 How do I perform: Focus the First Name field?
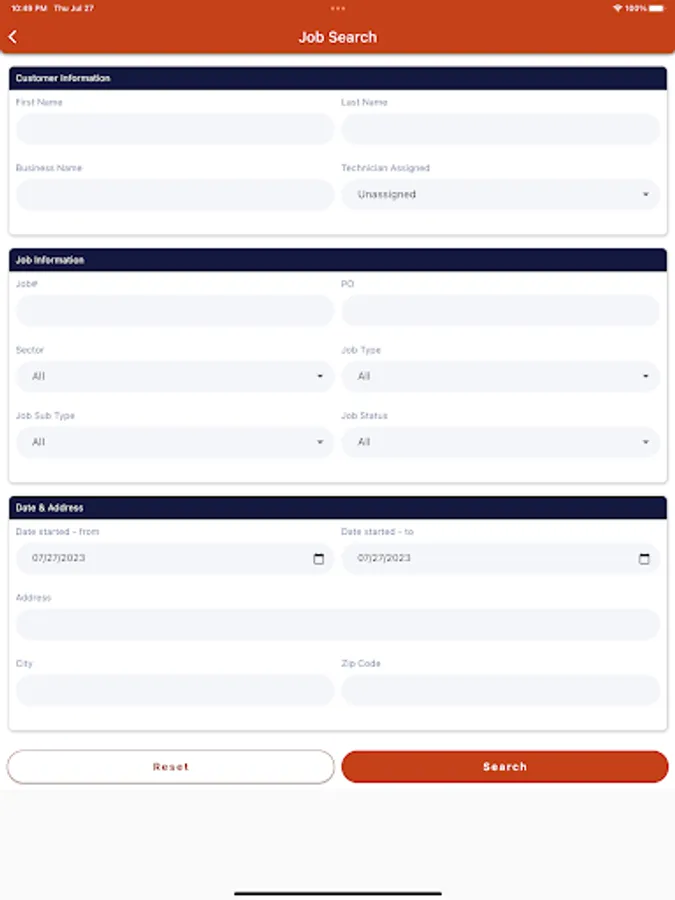coord(175,129)
